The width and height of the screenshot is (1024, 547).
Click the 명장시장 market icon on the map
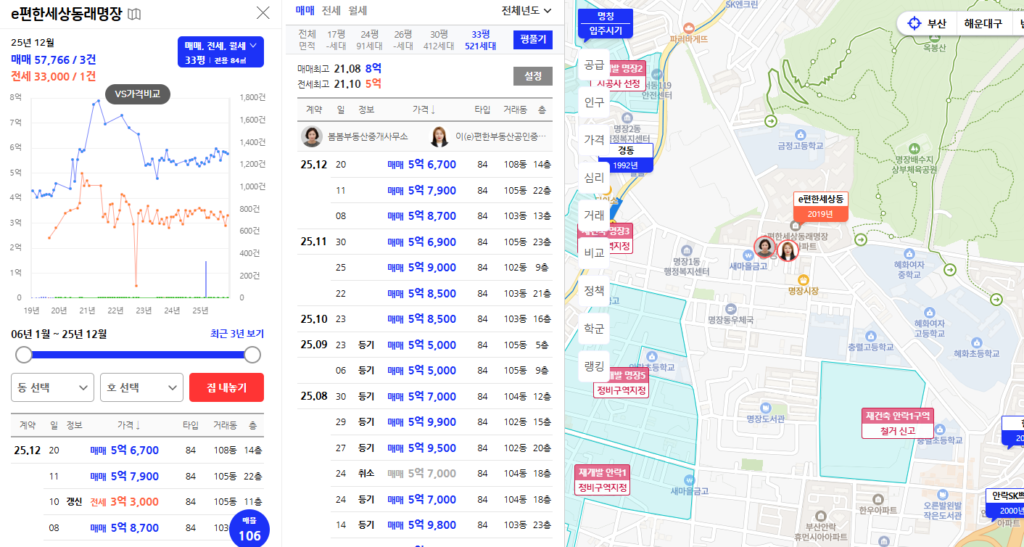click(803, 279)
